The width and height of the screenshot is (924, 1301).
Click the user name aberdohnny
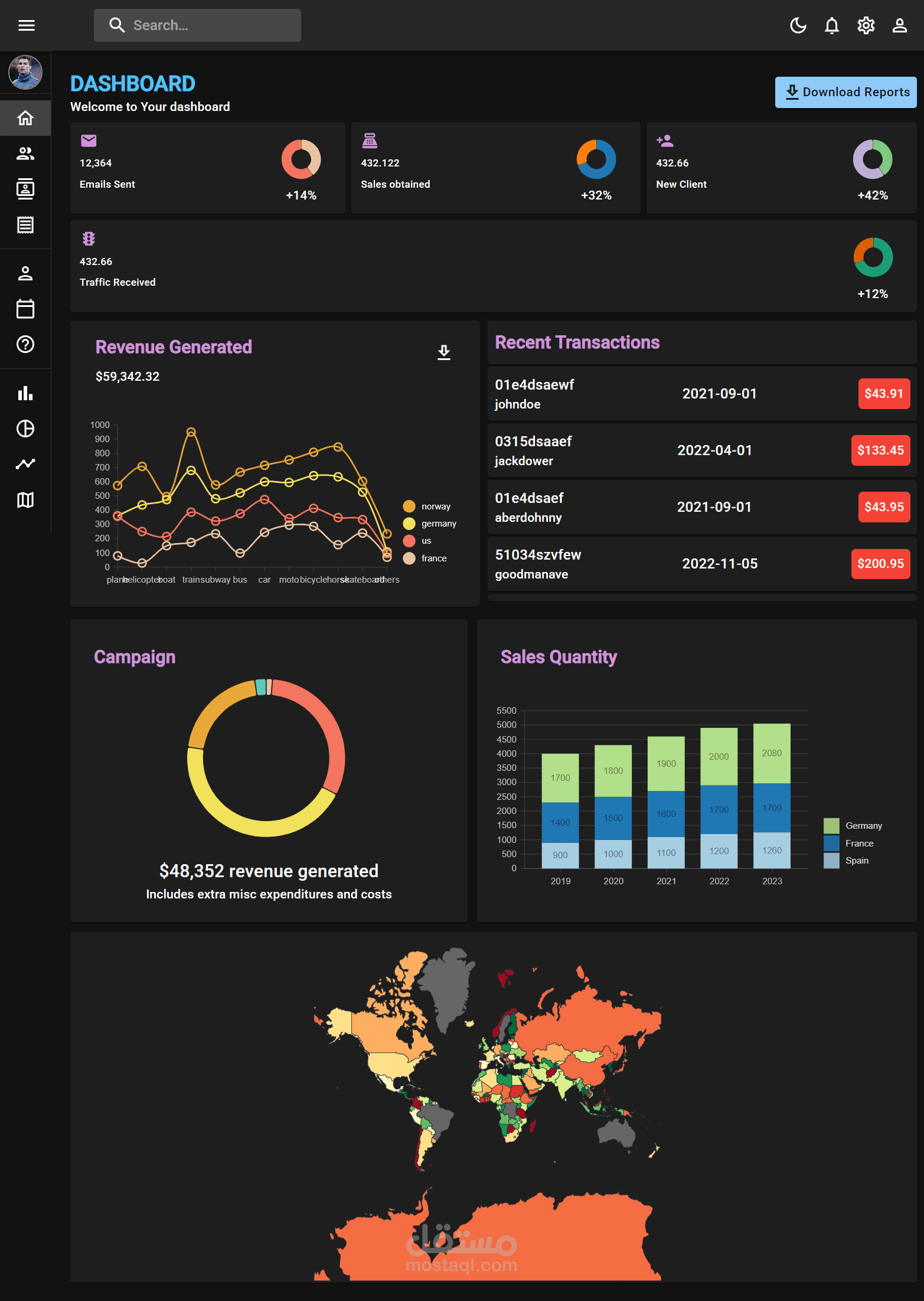528,518
